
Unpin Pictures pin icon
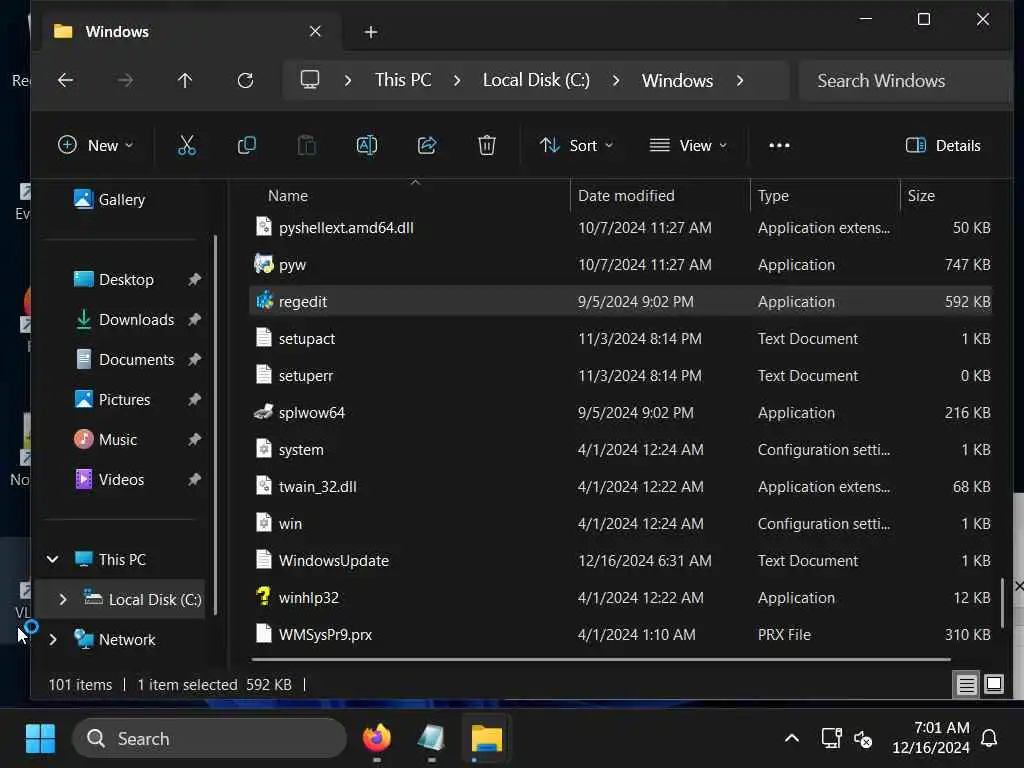pyautogui.click(x=195, y=399)
